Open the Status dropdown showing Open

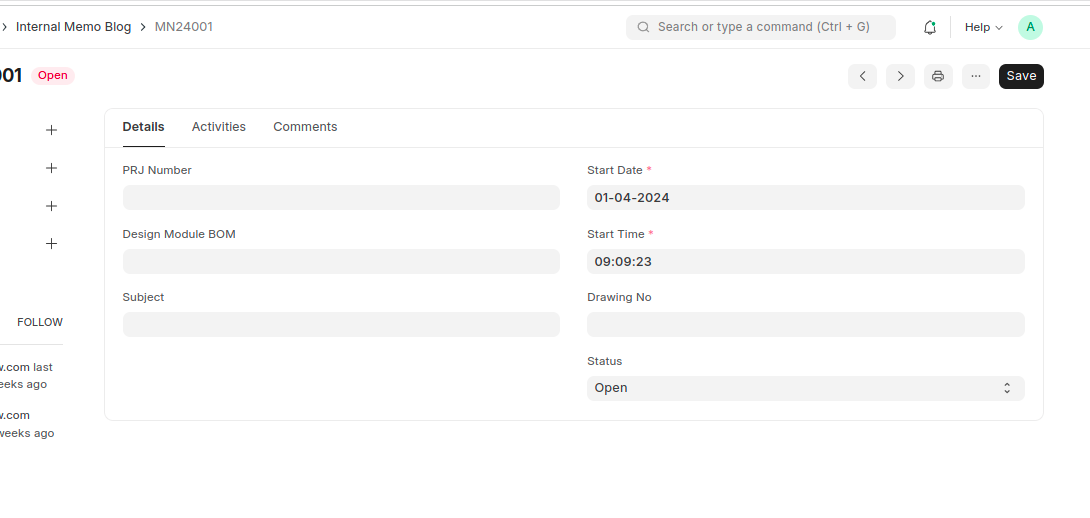(x=805, y=388)
